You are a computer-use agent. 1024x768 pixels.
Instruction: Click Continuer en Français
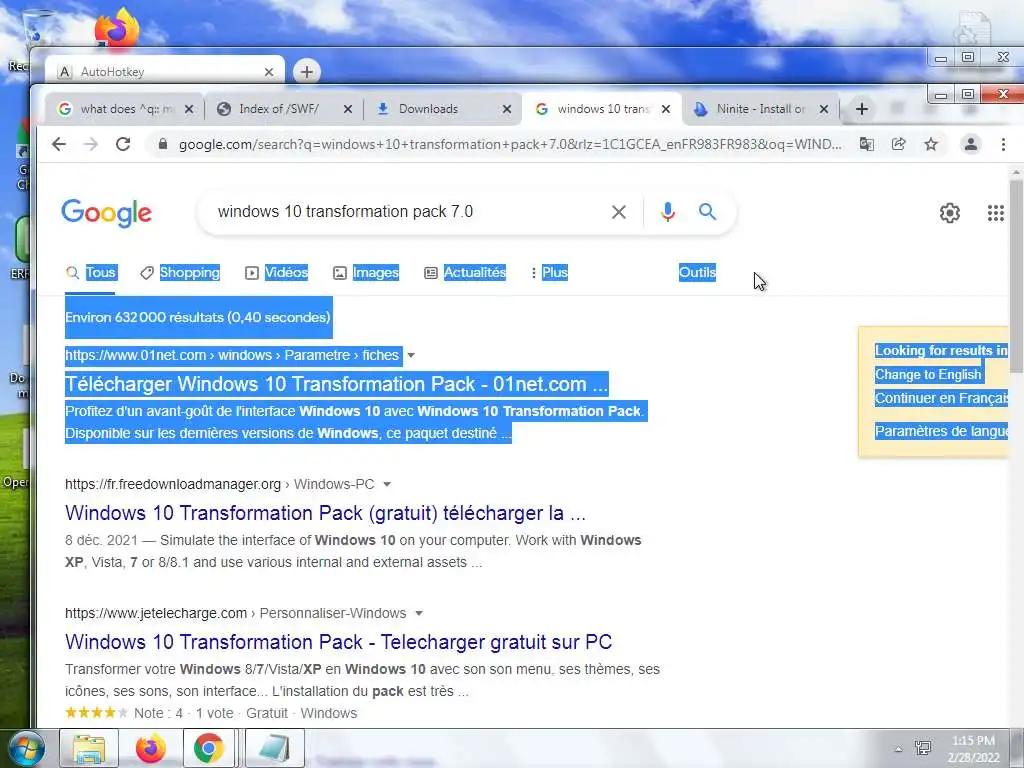click(x=941, y=398)
